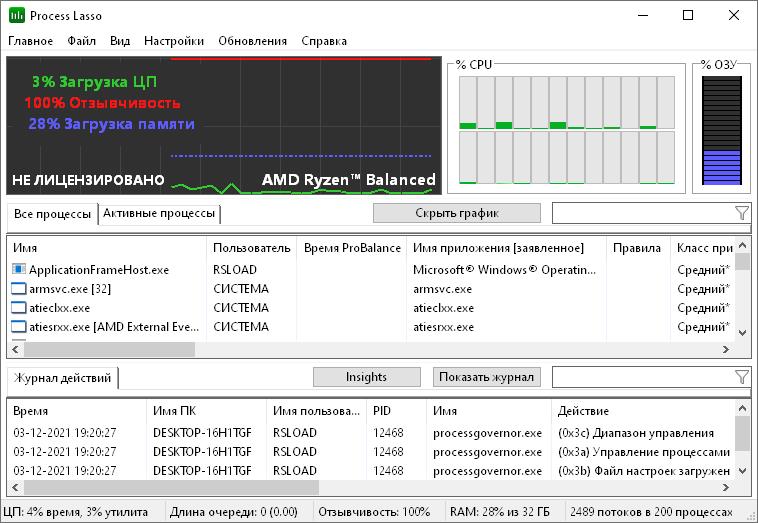Screen dimensions: 758x523
Task: Click the process list filter funnel icon
Action: point(741,213)
